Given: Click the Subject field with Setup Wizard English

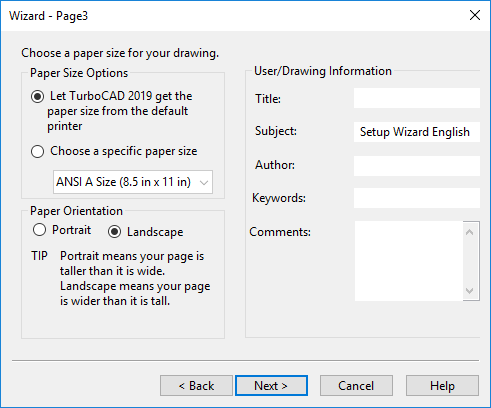Looking at the screenshot, I should click(x=417, y=132).
